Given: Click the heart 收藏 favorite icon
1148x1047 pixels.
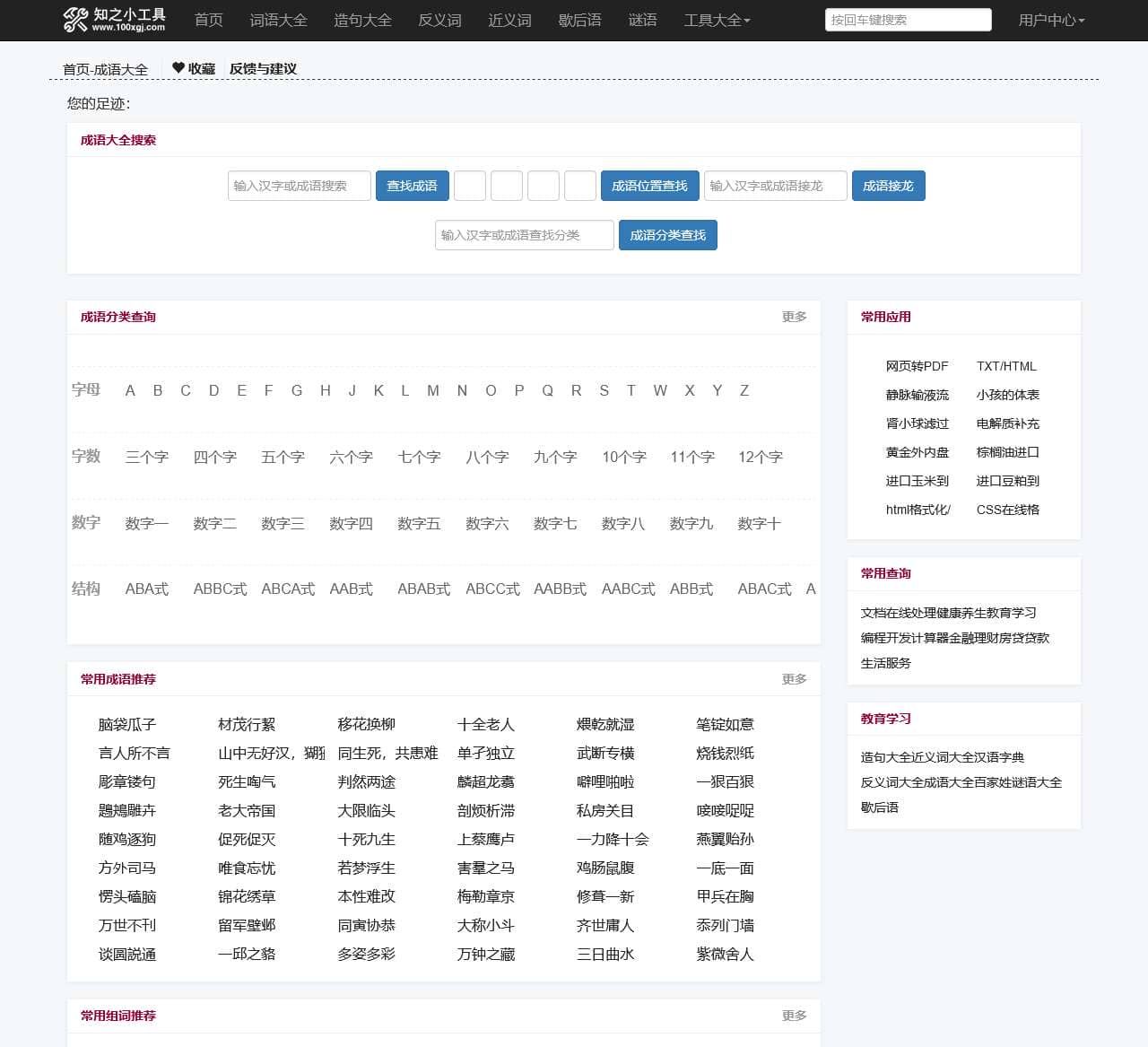Looking at the screenshot, I should [x=178, y=68].
